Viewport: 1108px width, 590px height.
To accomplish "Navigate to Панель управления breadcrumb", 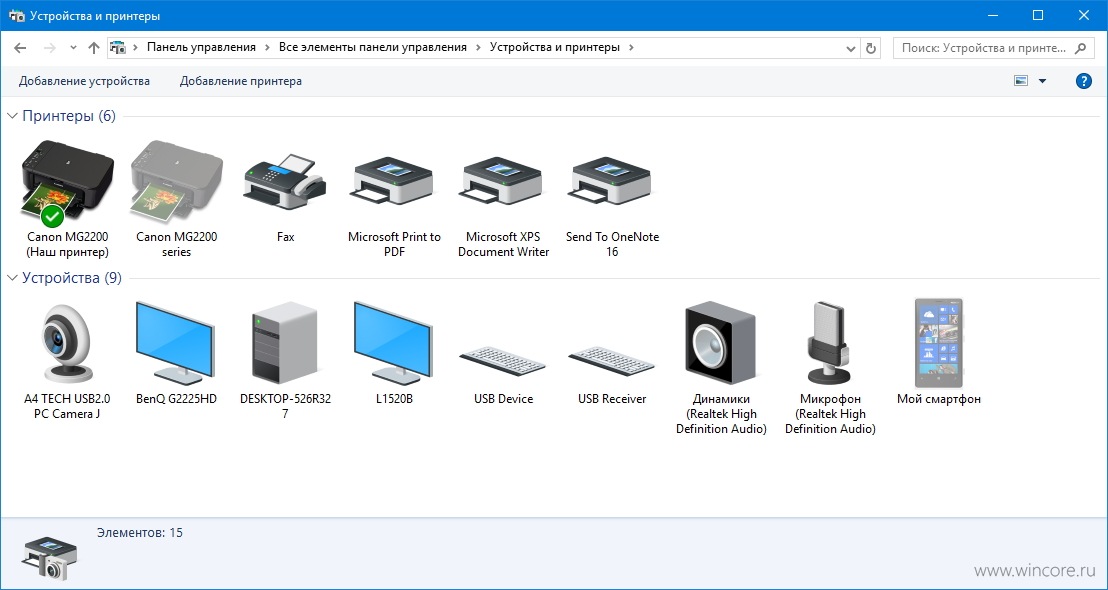I will point(201,47).
